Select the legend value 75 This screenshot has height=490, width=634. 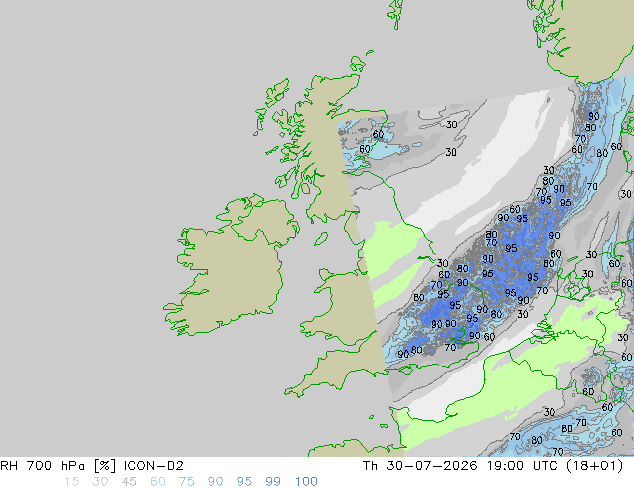click(x=186, y=482)
